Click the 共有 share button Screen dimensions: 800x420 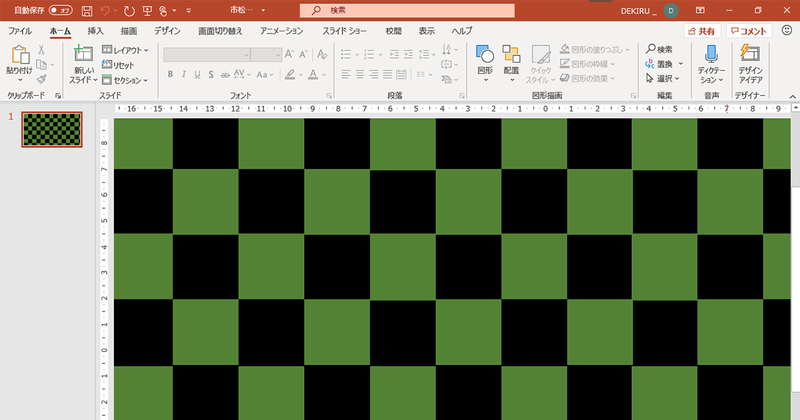point(701,31)
